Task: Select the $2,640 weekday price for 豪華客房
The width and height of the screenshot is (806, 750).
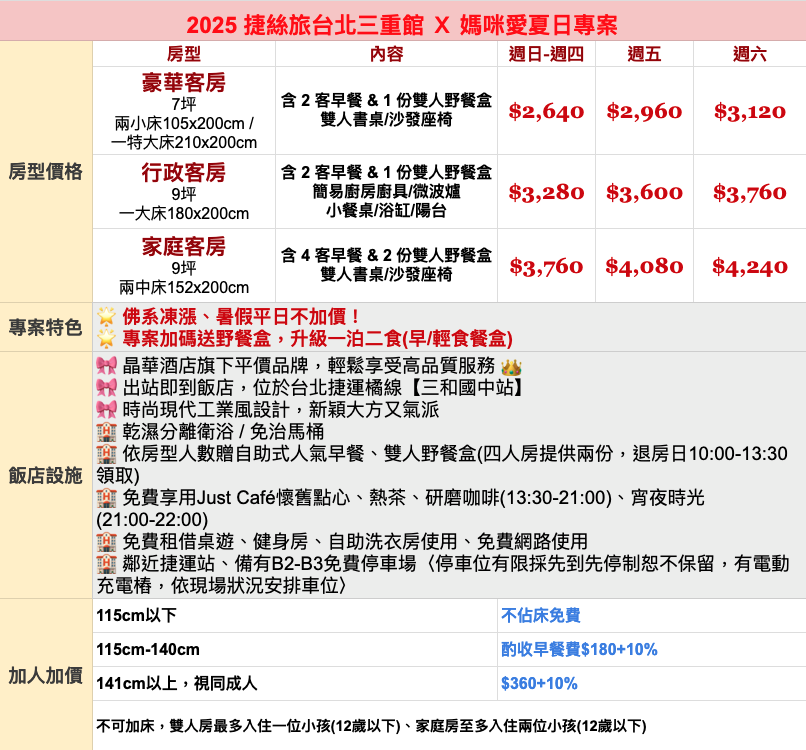Action: pos(546,112)
